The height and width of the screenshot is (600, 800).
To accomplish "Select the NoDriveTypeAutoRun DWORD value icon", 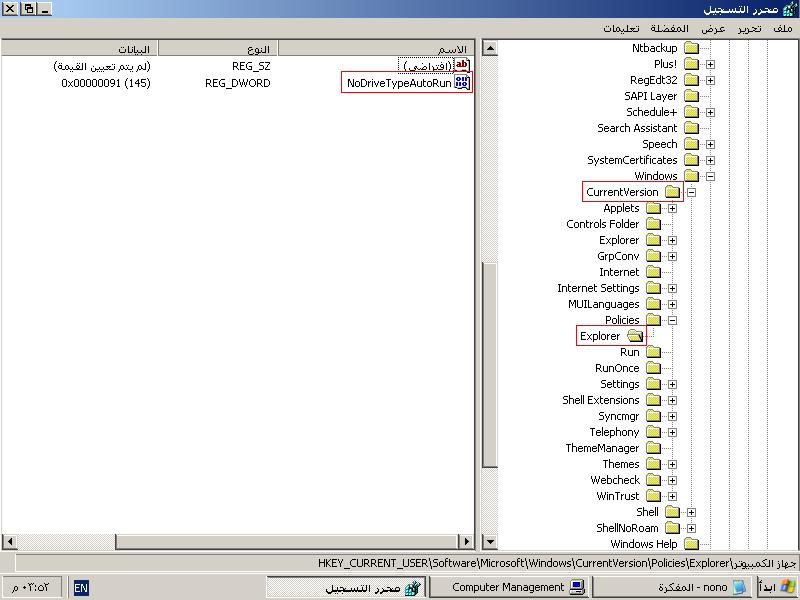I will (x=462, y=83).
